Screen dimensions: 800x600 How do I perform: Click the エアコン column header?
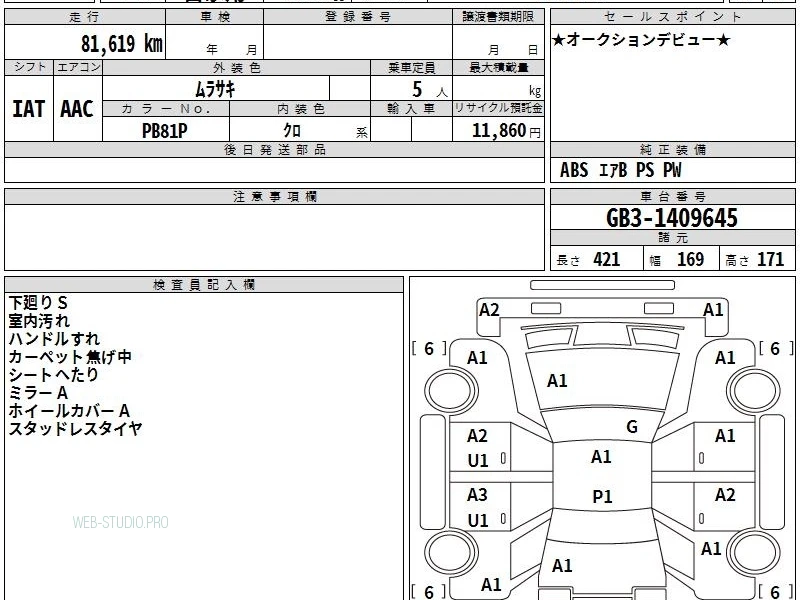pyautogui.click(x=78, y=67)
